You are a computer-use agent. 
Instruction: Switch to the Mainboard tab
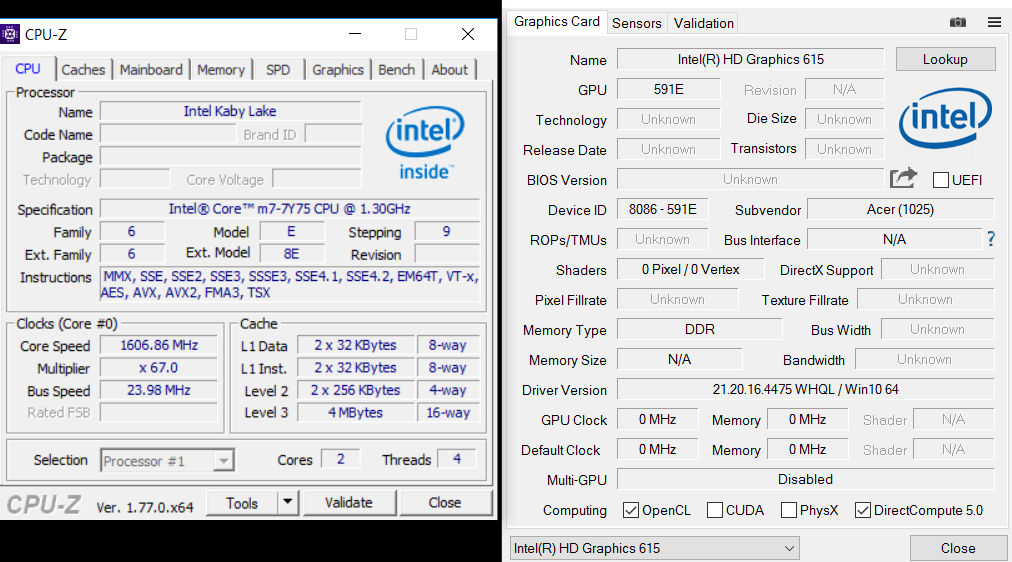pos(151,70)
